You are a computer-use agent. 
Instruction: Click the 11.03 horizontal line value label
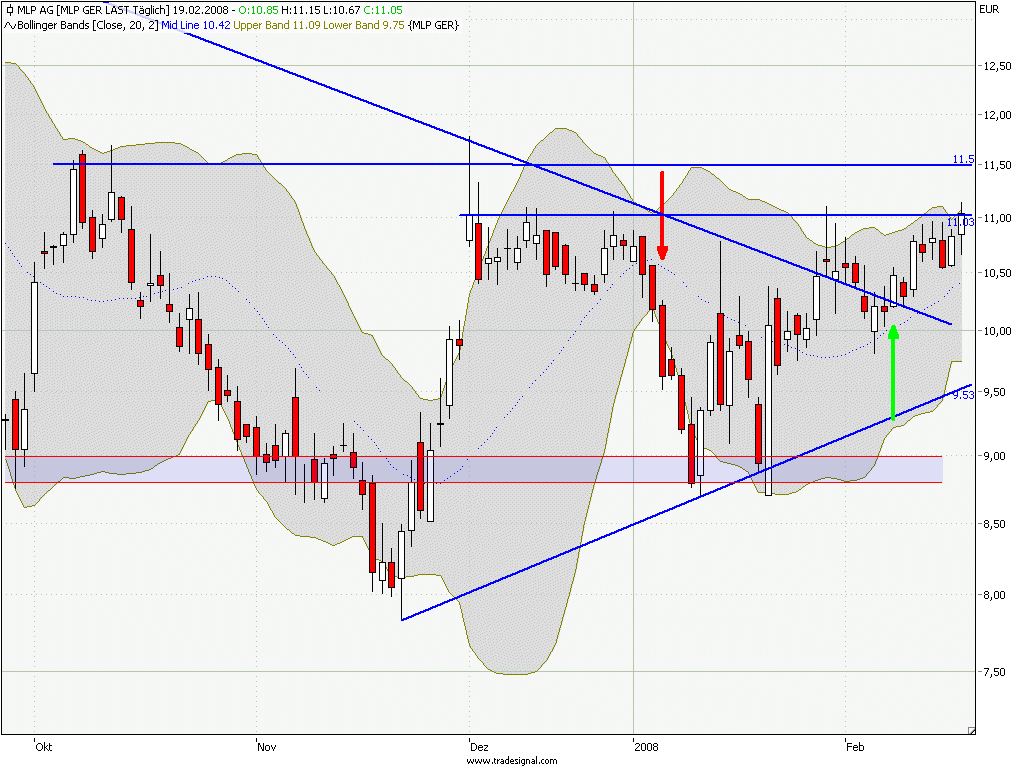coord(961,222)
